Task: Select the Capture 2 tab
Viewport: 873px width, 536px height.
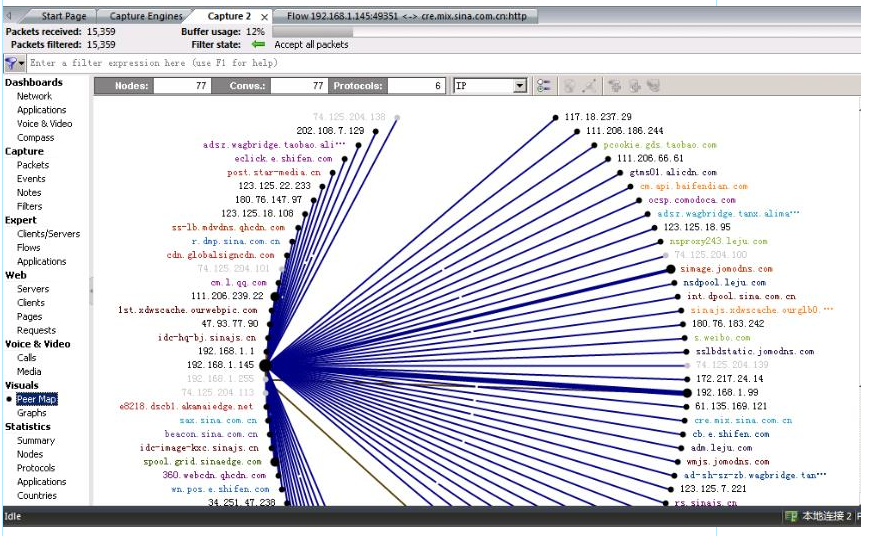Action: [x=229, y=16]
